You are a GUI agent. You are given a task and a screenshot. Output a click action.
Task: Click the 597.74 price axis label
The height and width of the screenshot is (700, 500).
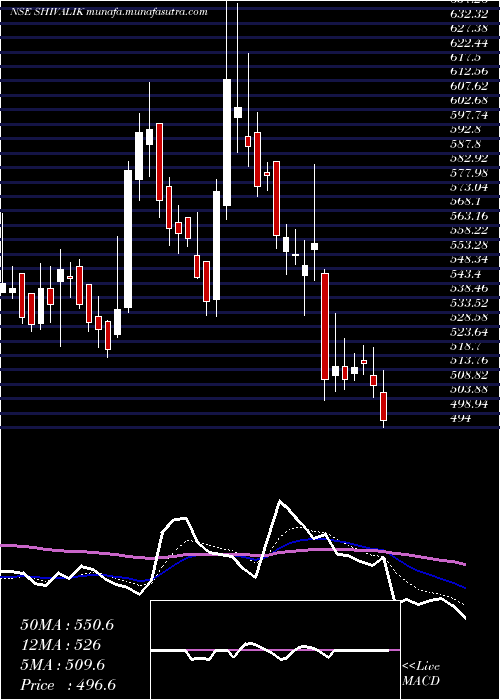pyautogui.click(x=469, y=115)
